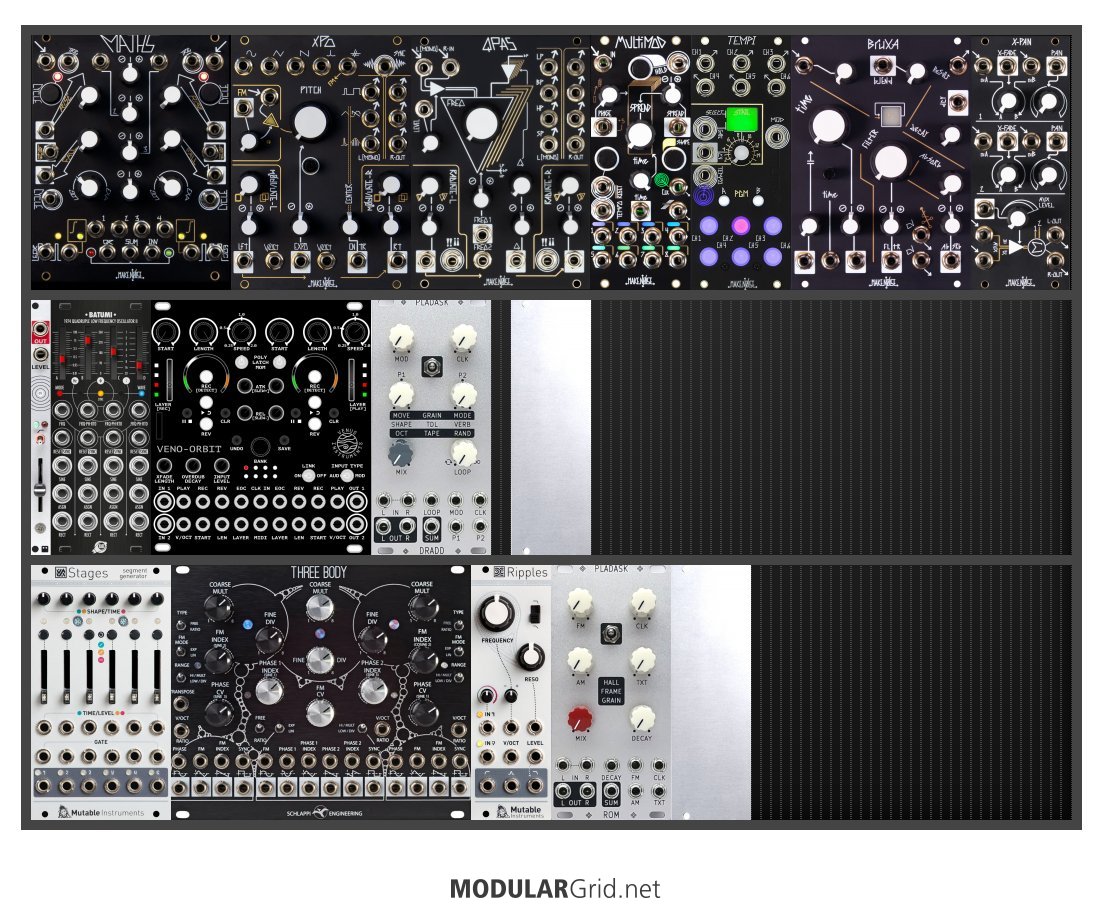Click the IN jack on Multimod
This screenshot has width=1112, height=910.
click(603, 63)
